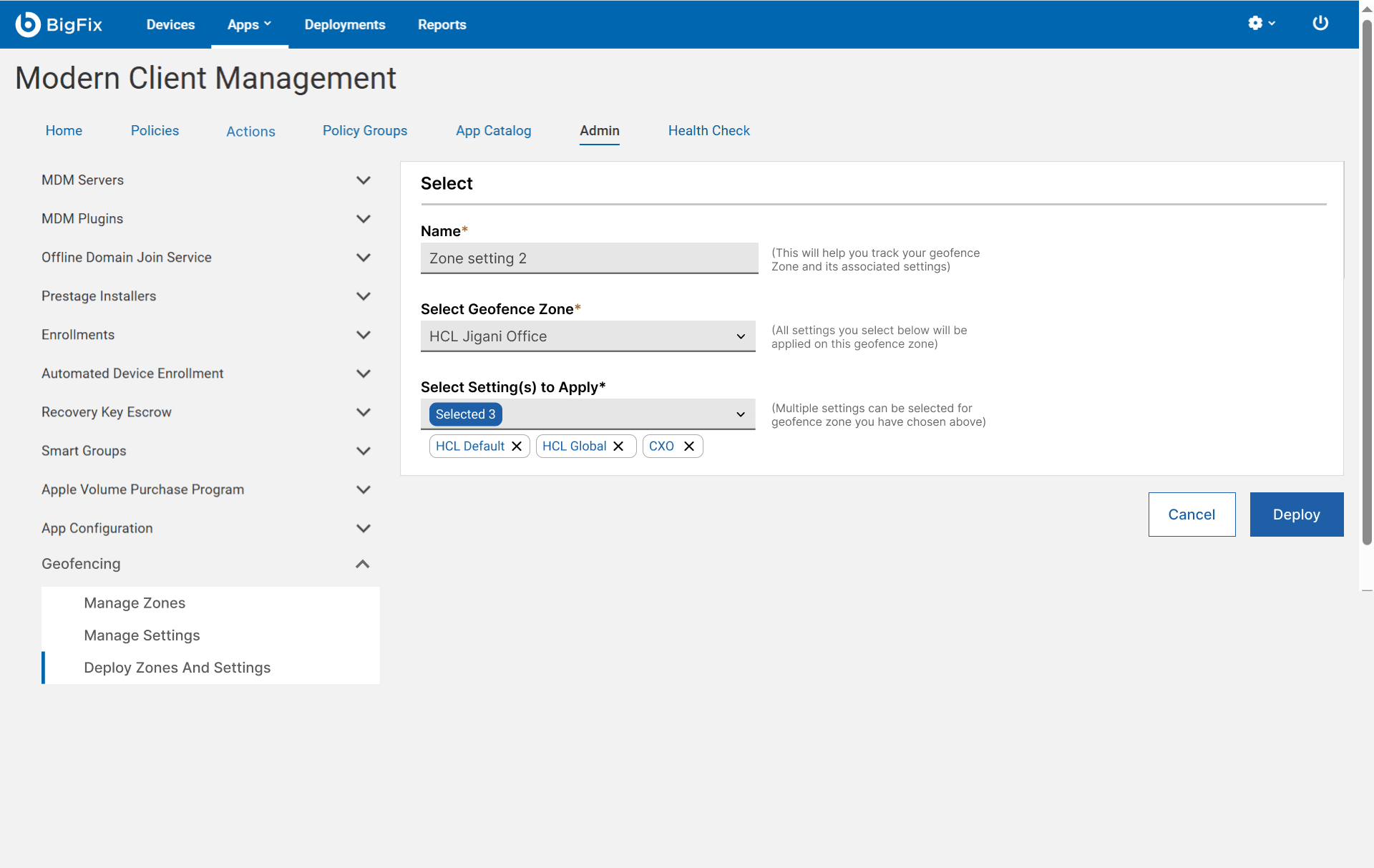Open the Apps menu in top bar
1374x868 pixels.
(249, 24)
